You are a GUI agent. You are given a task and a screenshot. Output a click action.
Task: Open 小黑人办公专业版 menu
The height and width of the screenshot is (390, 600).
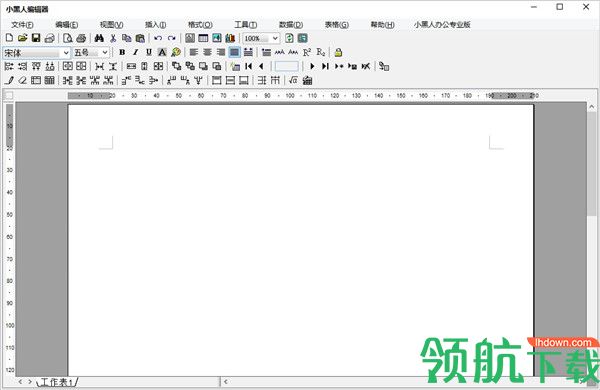[x=442, y=25]
